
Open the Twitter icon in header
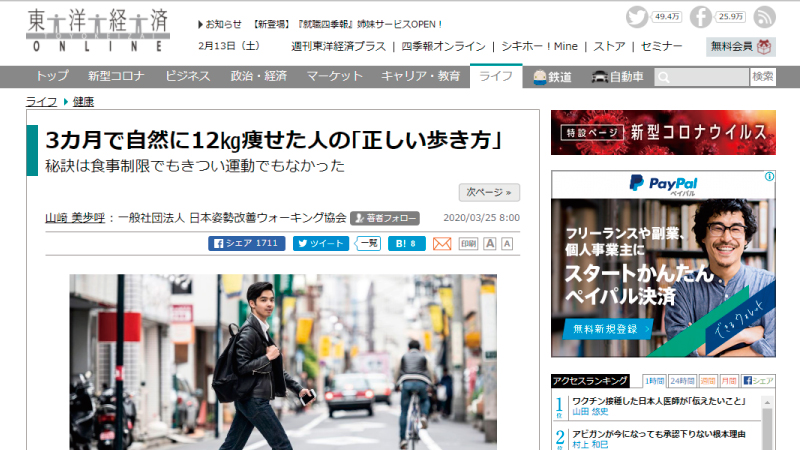638,17
